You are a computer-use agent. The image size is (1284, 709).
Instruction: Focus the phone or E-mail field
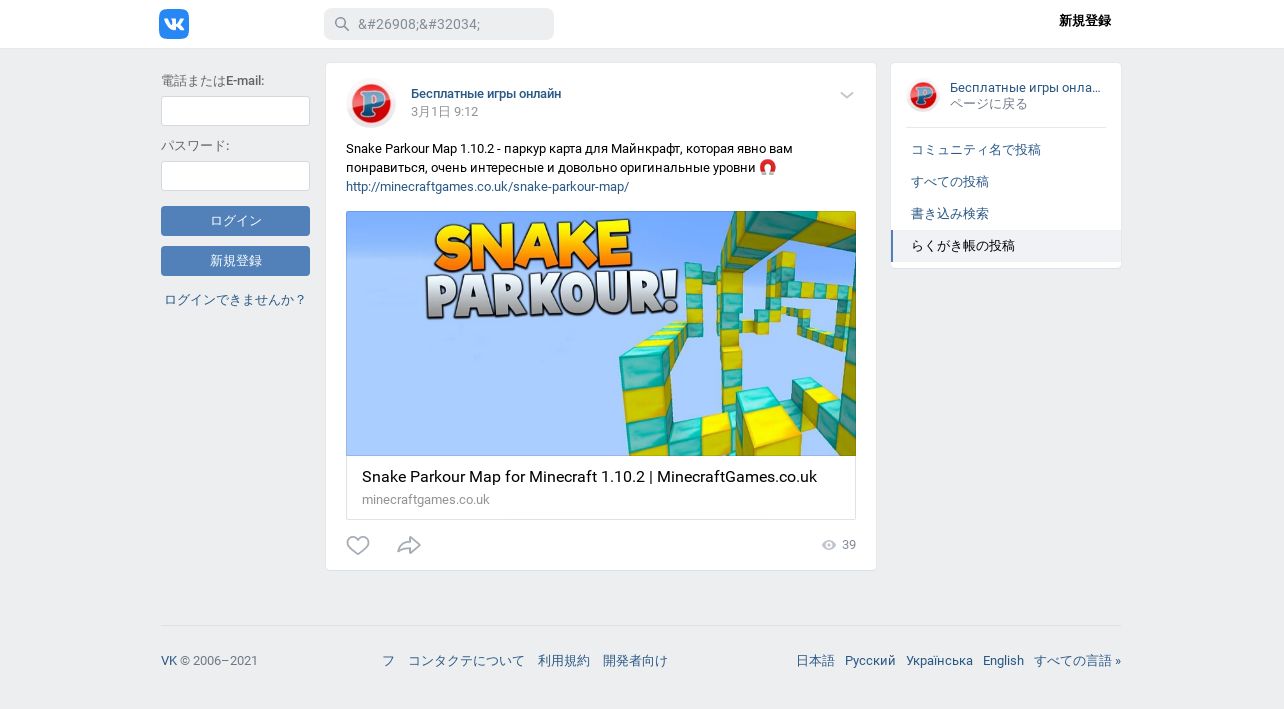(235, 111)
